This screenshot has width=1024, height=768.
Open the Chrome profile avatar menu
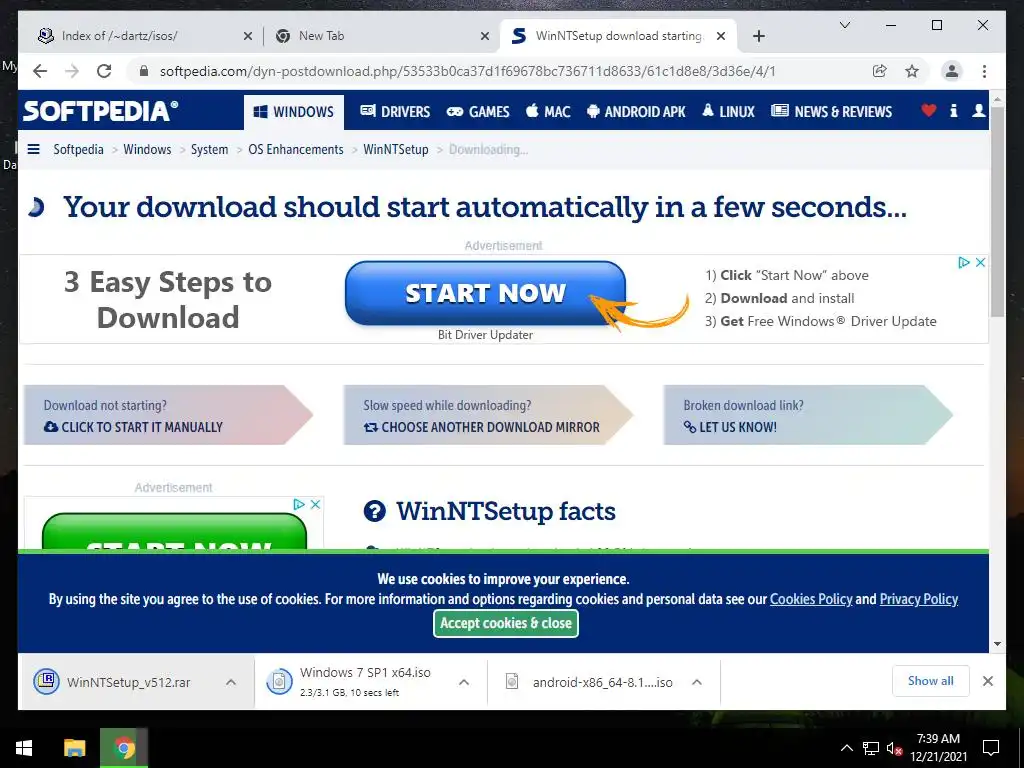(952, 71)
